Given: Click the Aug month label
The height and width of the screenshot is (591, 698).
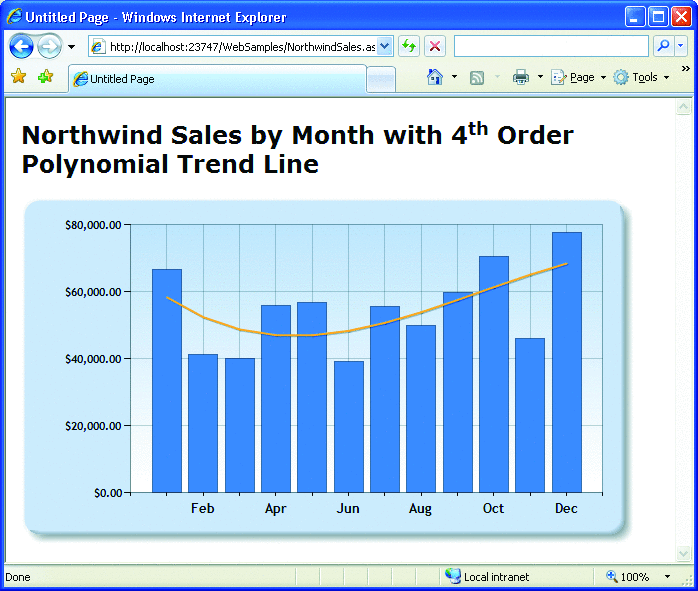Looking at the screenshot, I should pos(420,509).
